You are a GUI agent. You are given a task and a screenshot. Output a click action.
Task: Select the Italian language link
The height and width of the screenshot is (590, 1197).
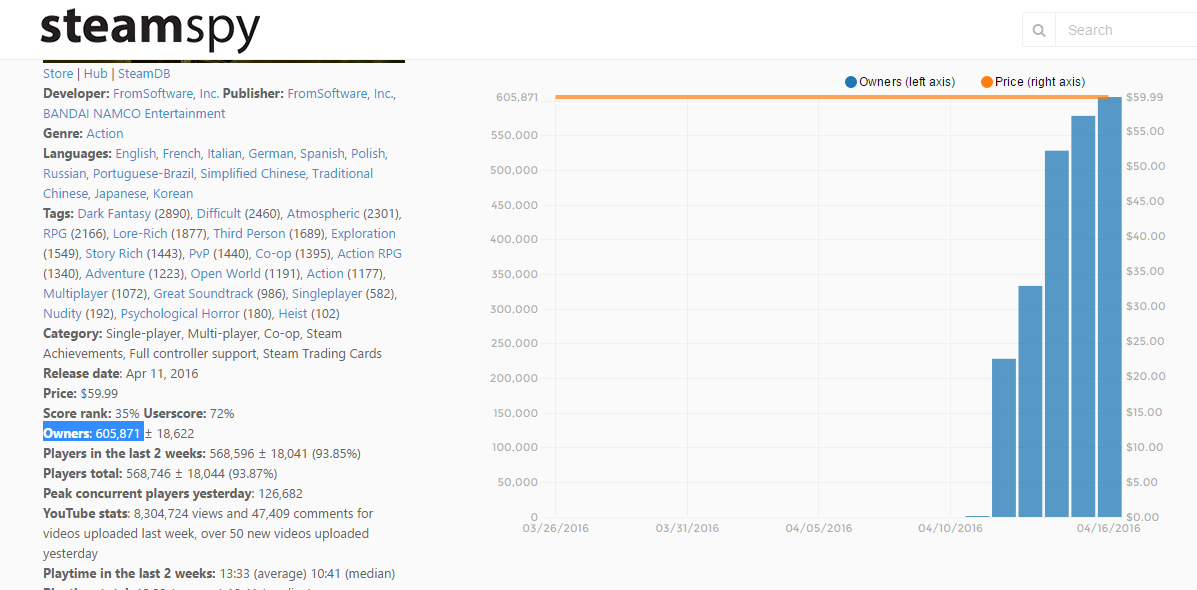224,153
